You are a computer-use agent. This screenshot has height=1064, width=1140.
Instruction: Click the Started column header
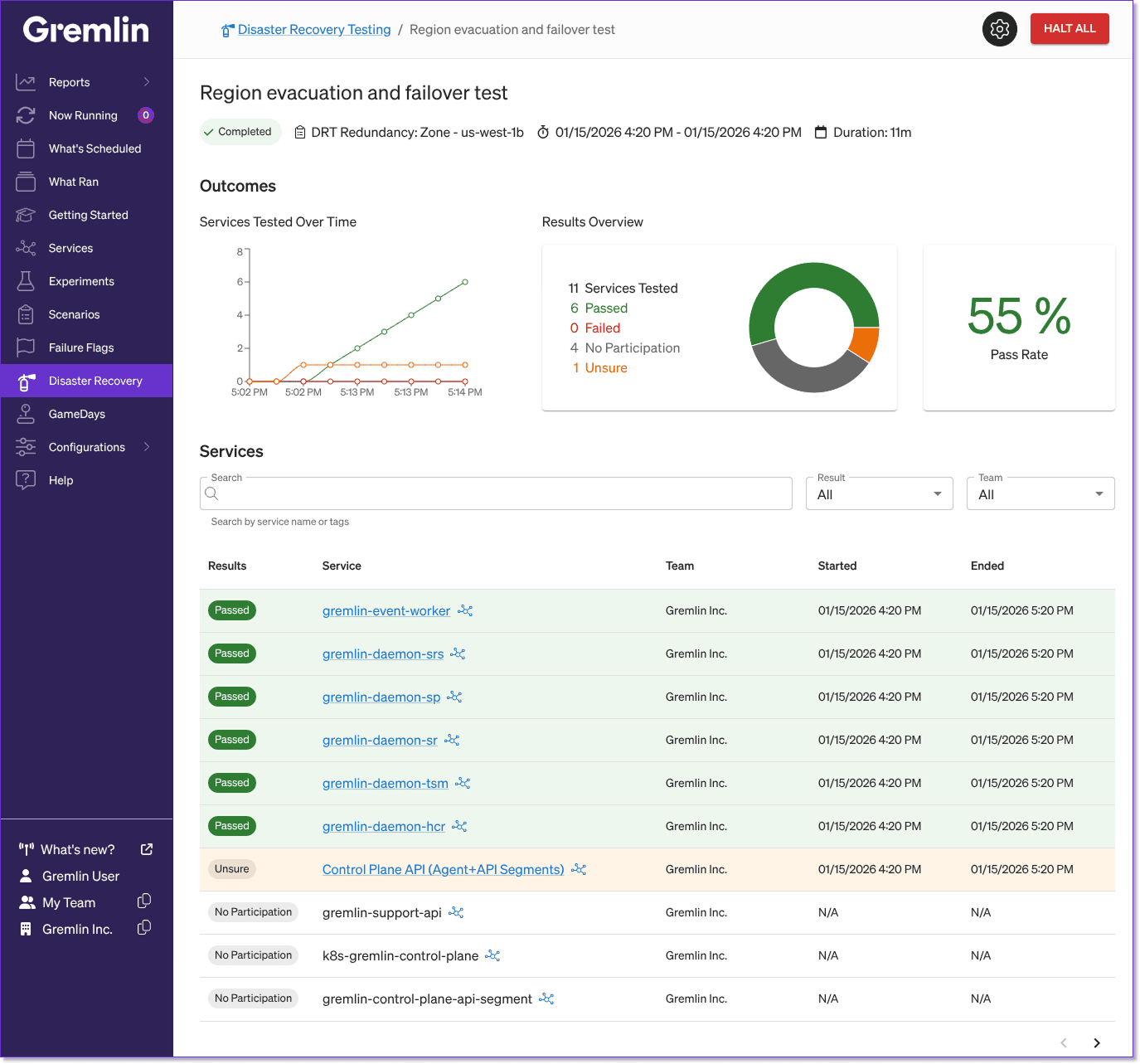[837, 566]
